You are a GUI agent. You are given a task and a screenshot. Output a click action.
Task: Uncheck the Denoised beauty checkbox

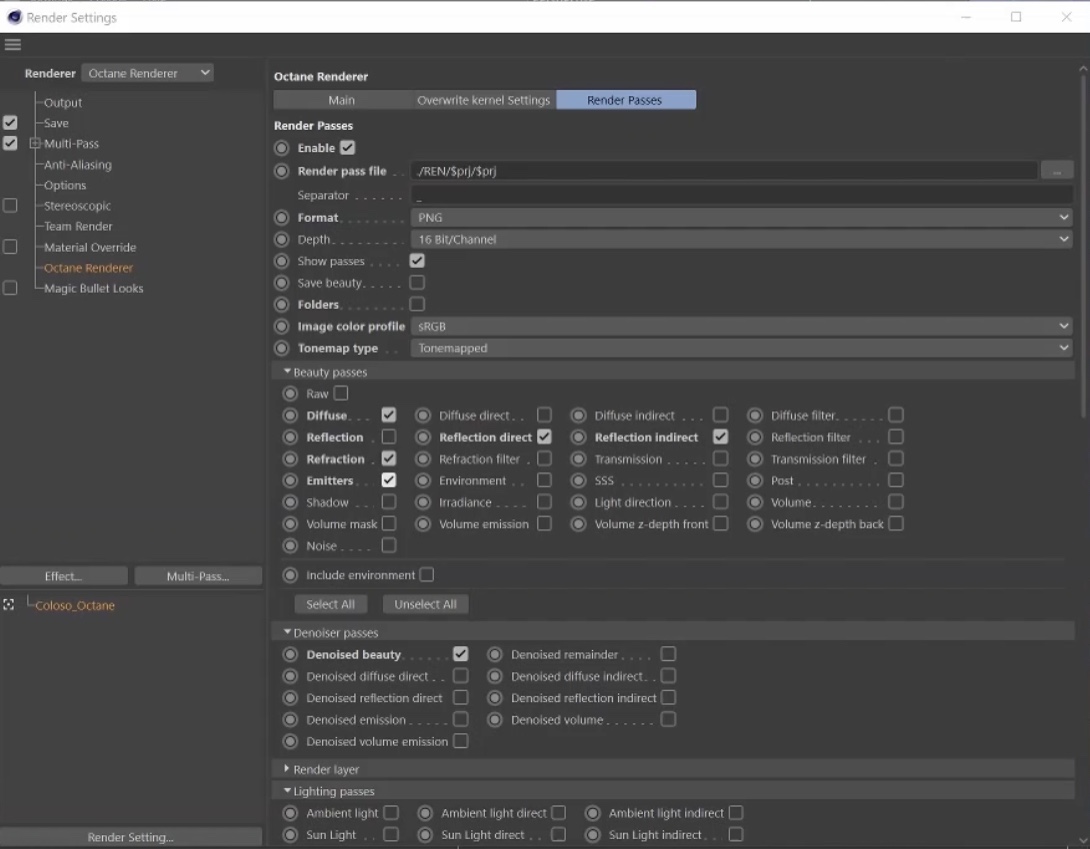[x=460, y=654]
